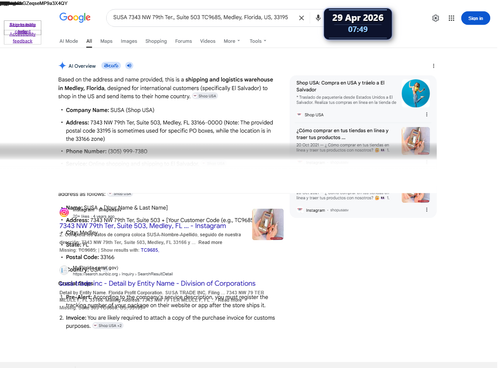Click the Shop USA source chip after first paragraph
Viewport: 500px width, 368px height.
[x=205, y=96]
